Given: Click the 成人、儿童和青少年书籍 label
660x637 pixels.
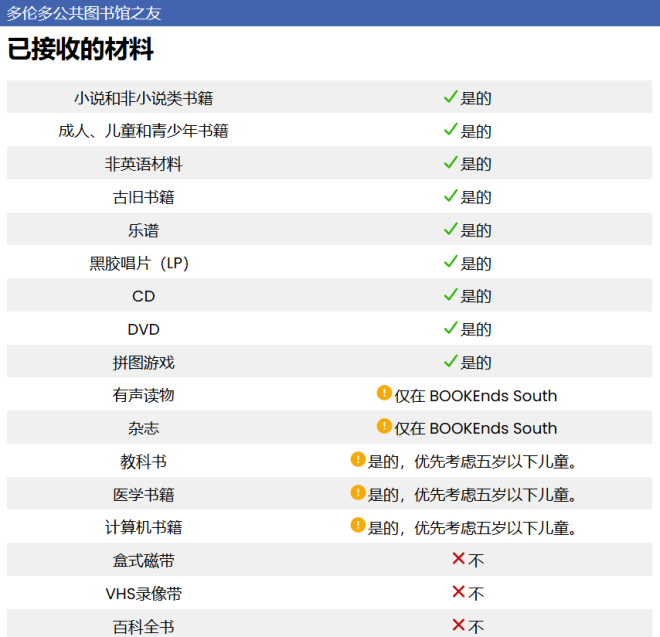Looking at the screenshot, I should click(x=143, y=131).
